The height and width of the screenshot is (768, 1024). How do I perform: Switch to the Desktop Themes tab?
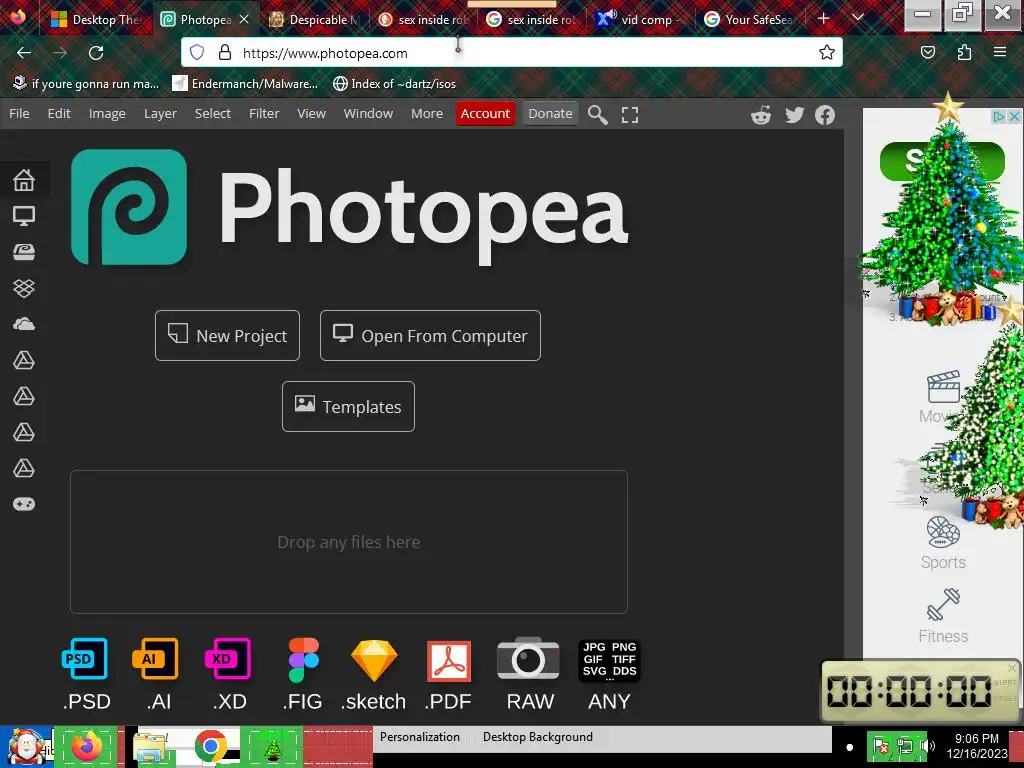pos(97,20)
